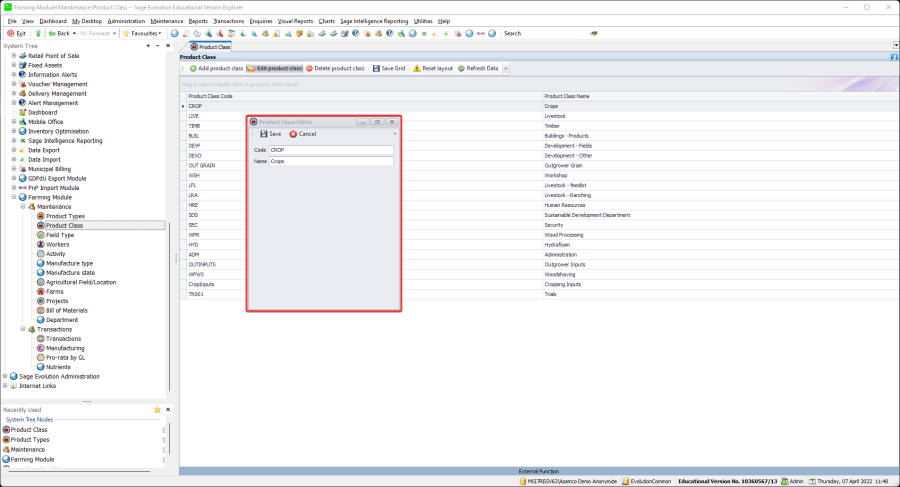Click Save in Product Class Editor
The width and height of the screenshot is (900, 487).
[x=270, y=134]
